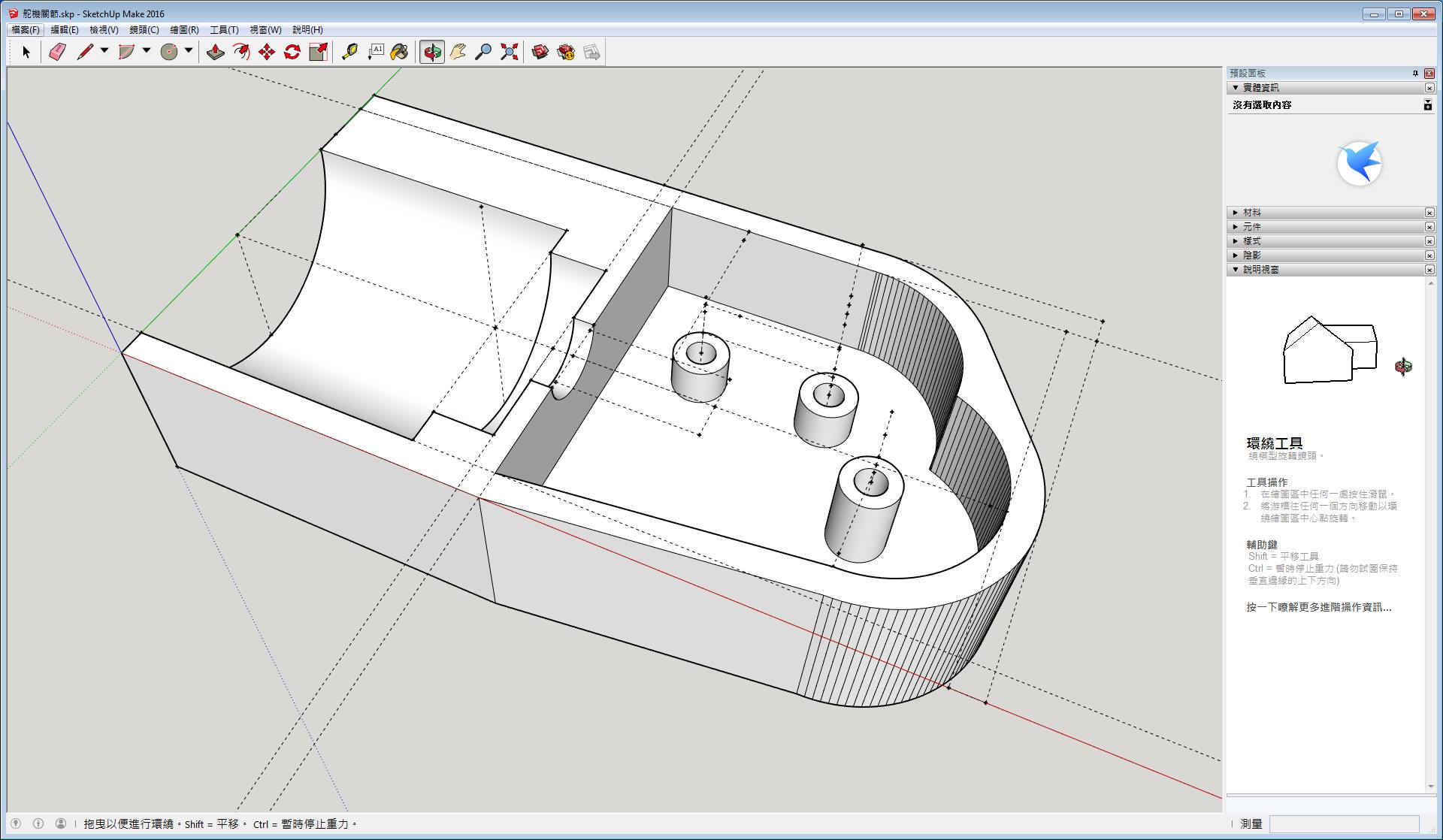The image size is (1443, 840).
Task: Open the 檢視(V) menu
Action: coord(104,30)
